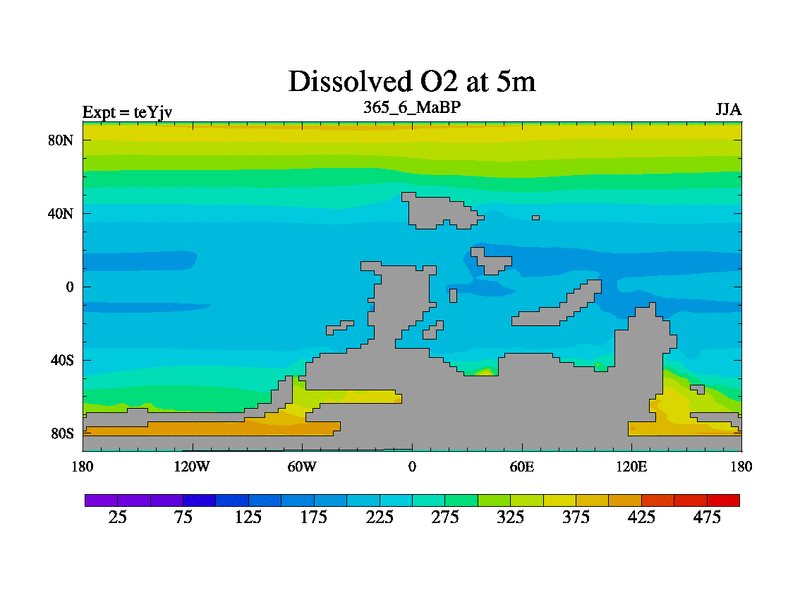Click the "80S" latitude tick label
800x600 pixels.
(x=63, y=434)
